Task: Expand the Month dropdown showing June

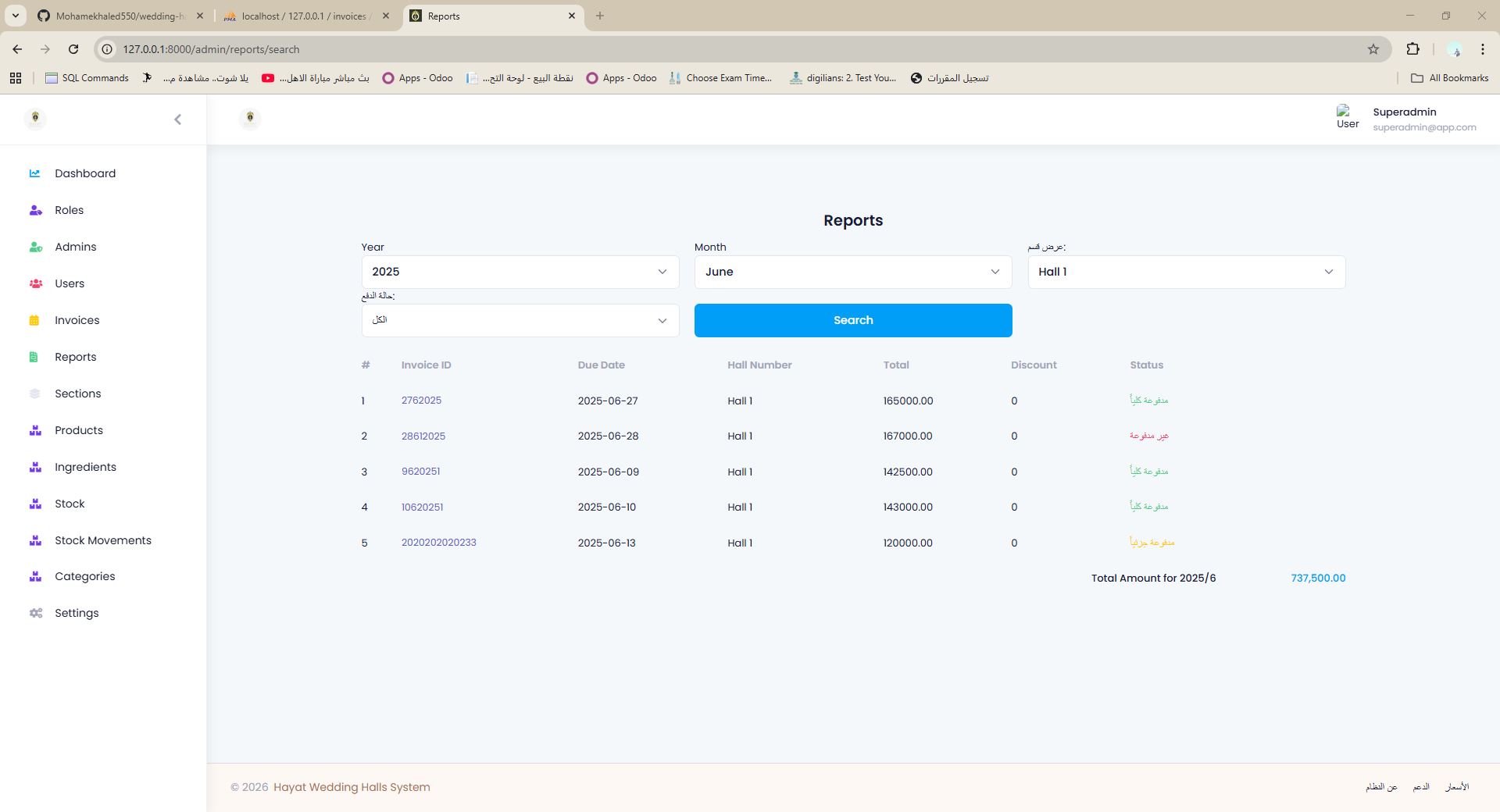Action: (852, 272)
